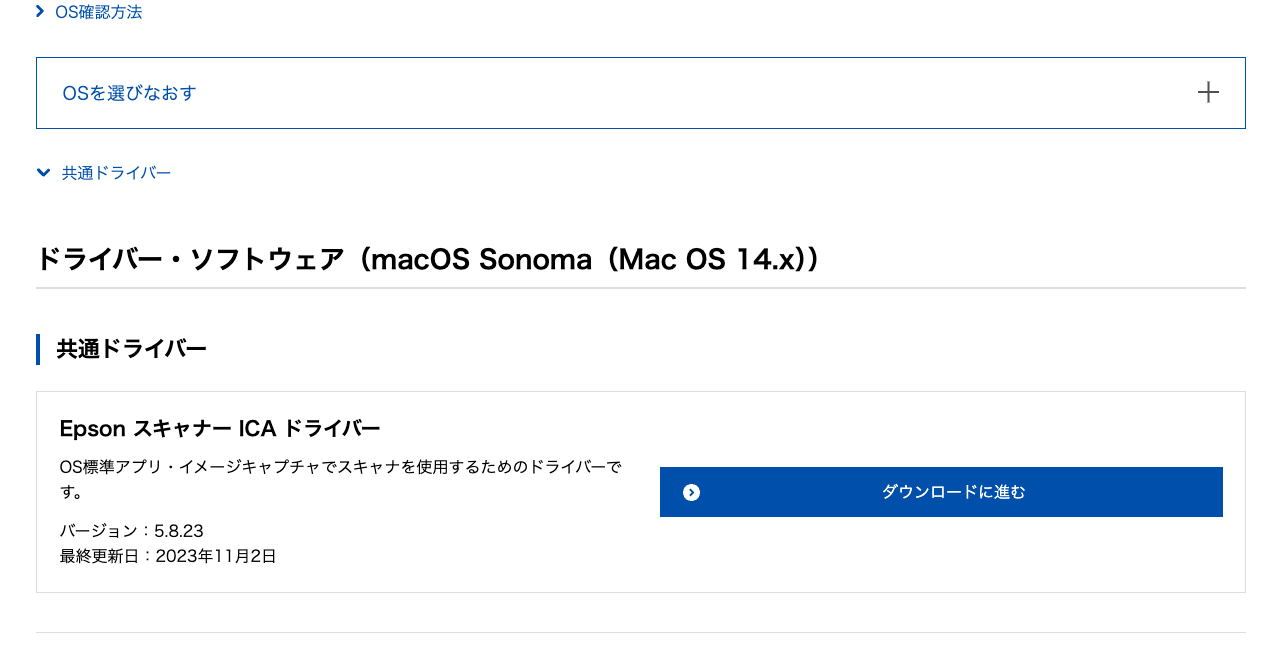Select the ドライバー・ソフトウェア macOS Sonoma heading
1280x656 pixels.
[429, 259]
